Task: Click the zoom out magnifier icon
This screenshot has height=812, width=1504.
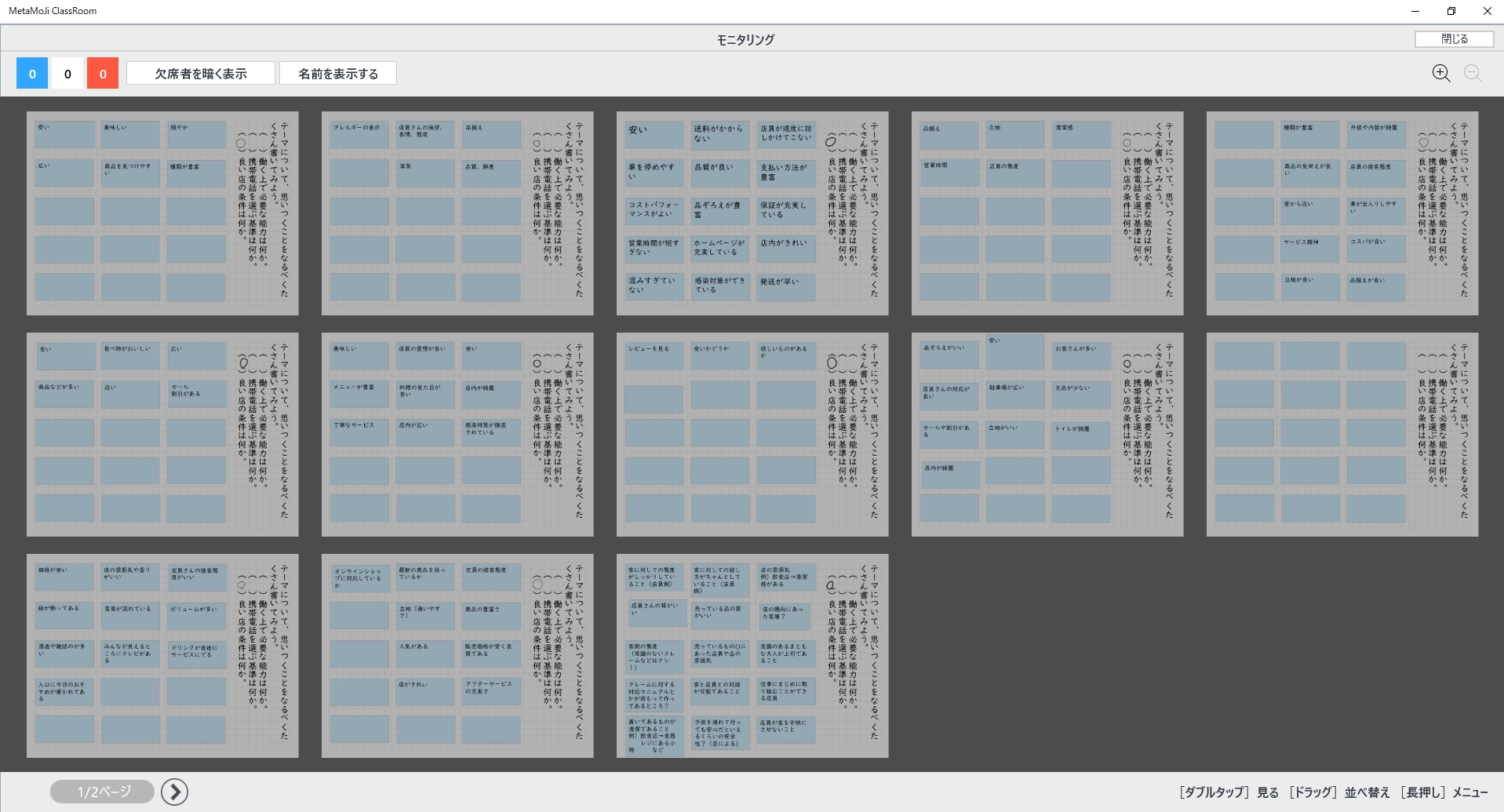Action: pyautogui.click(x=1473, y=73)
